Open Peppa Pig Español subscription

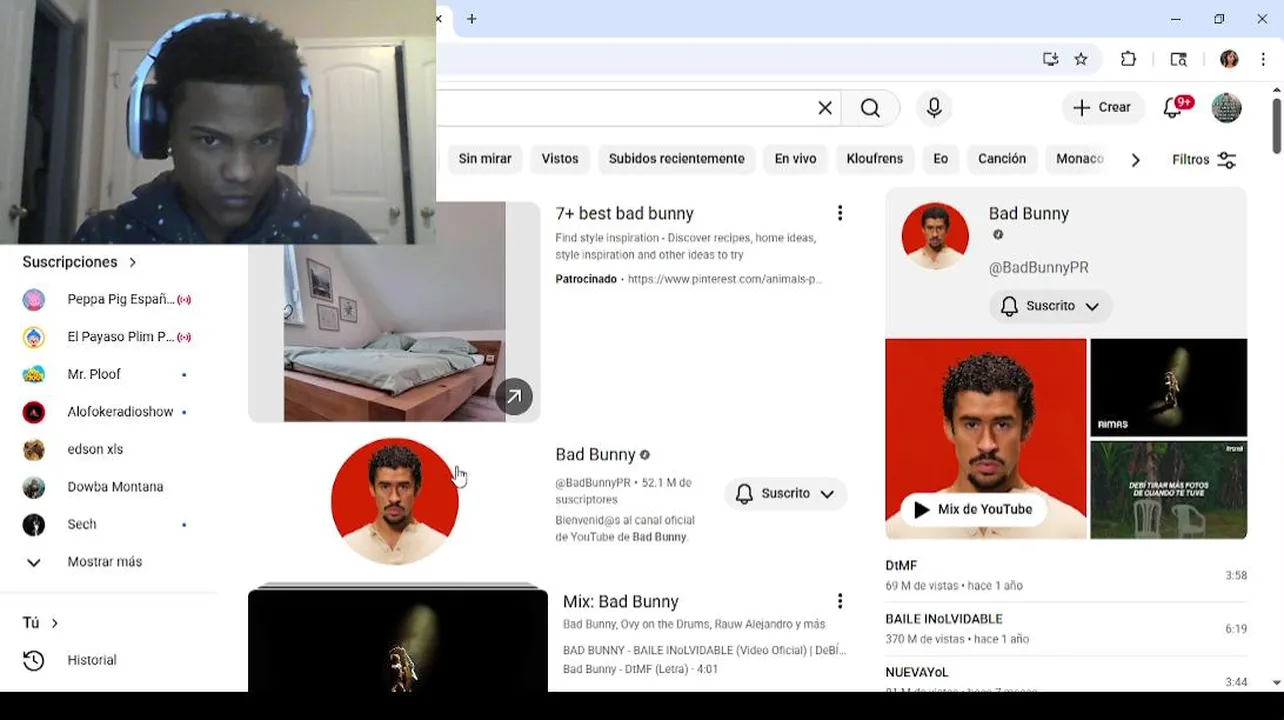tap(108, 299)
